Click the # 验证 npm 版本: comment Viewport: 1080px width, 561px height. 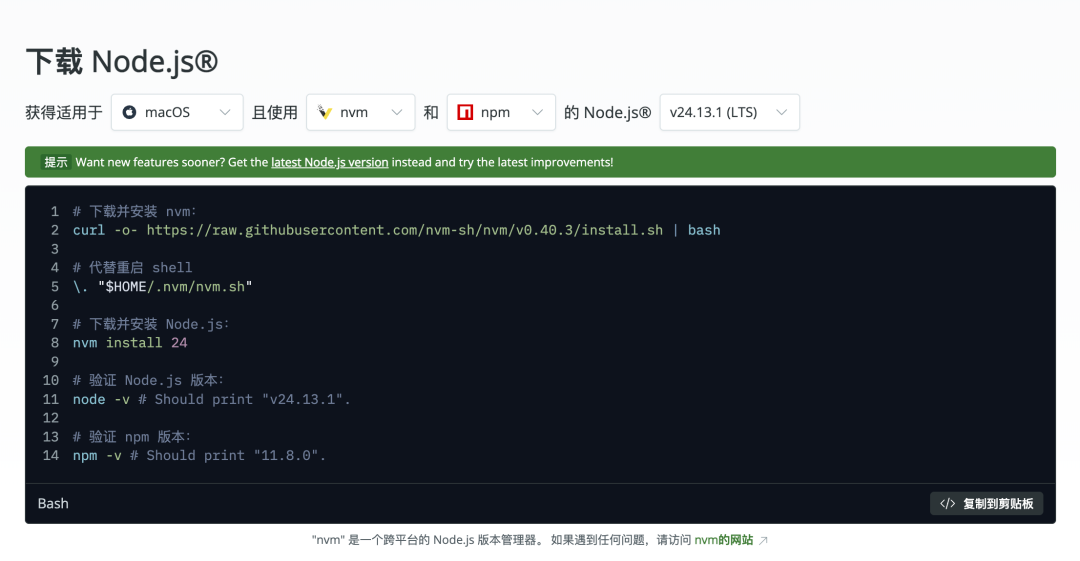click(132, 437)
